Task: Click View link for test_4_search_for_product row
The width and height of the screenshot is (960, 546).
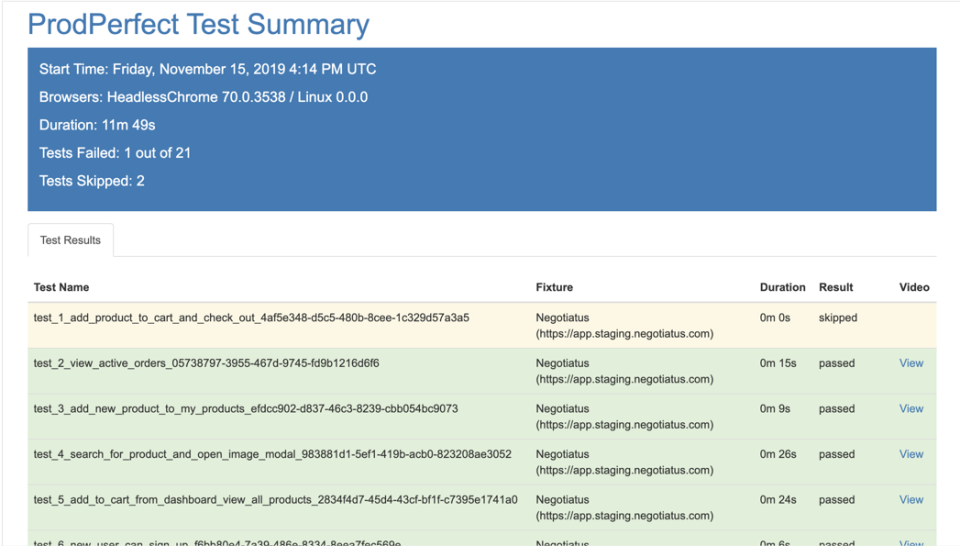Action: pyautogui.click(x=911, y=454)
